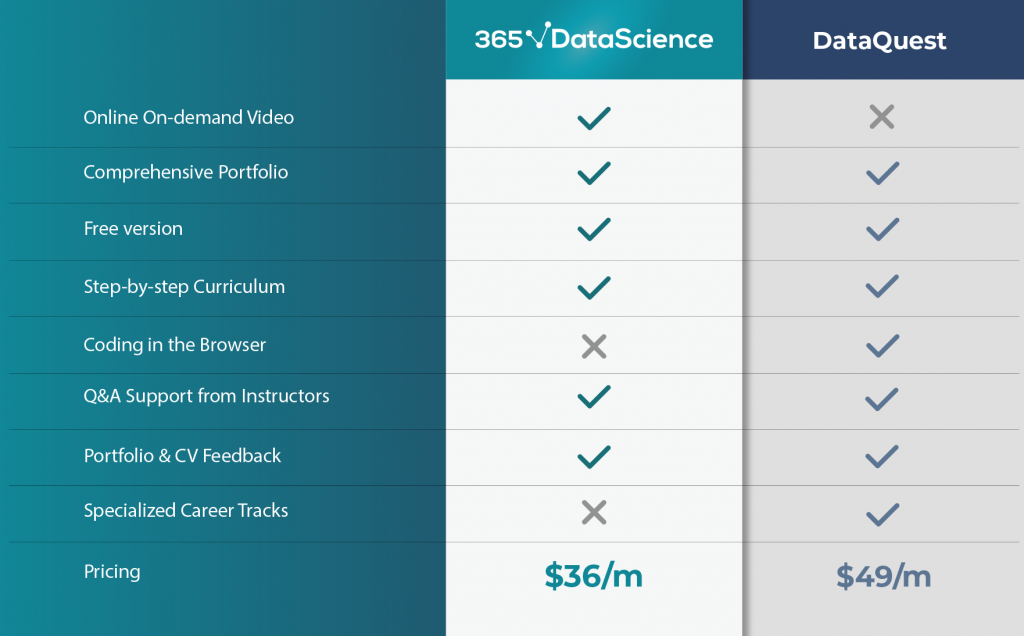Viewport: 1024px width, 636px height.
Task: Click 365 DataScience Free version checkmark
Action: [x=594, y=230]
